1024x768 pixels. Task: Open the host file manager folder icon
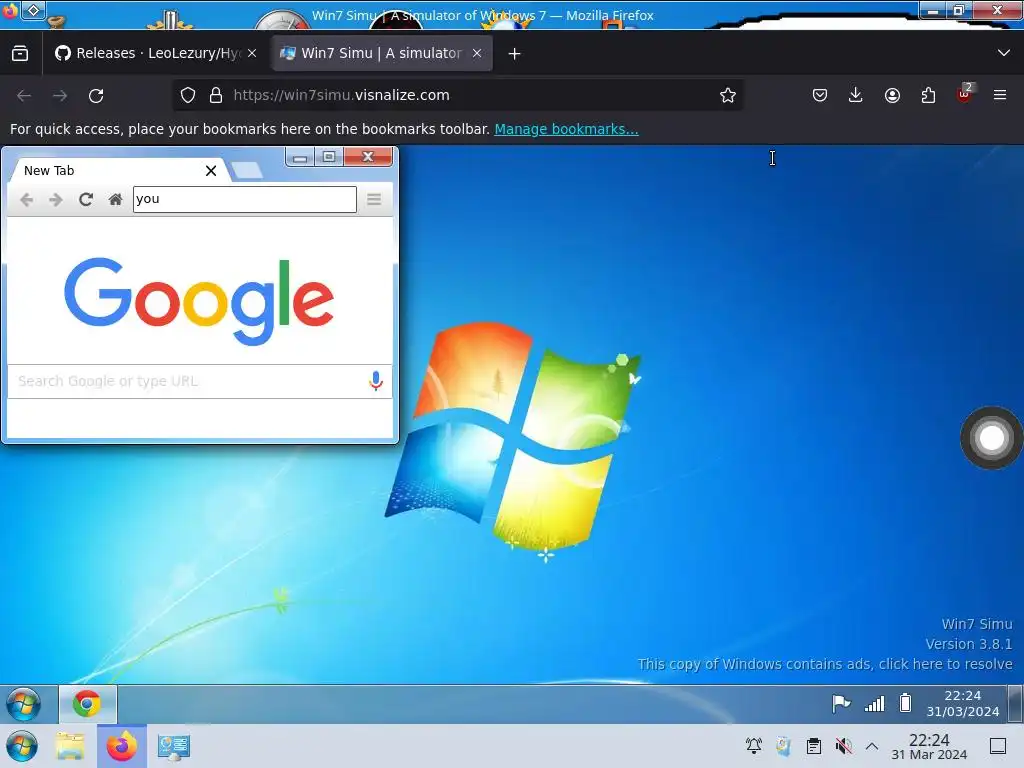(x=71, y=746)
